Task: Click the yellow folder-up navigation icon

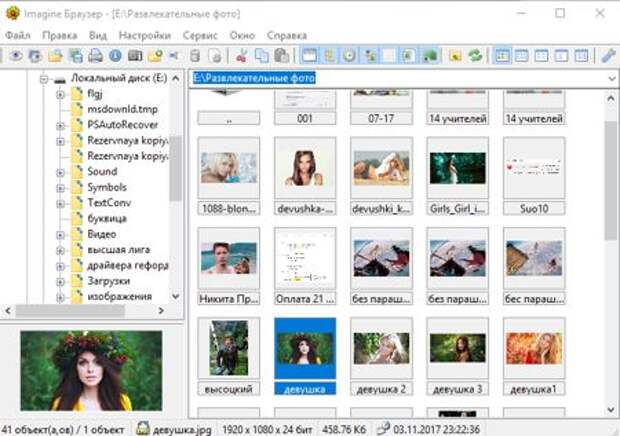Action: (x=455, y=56)
